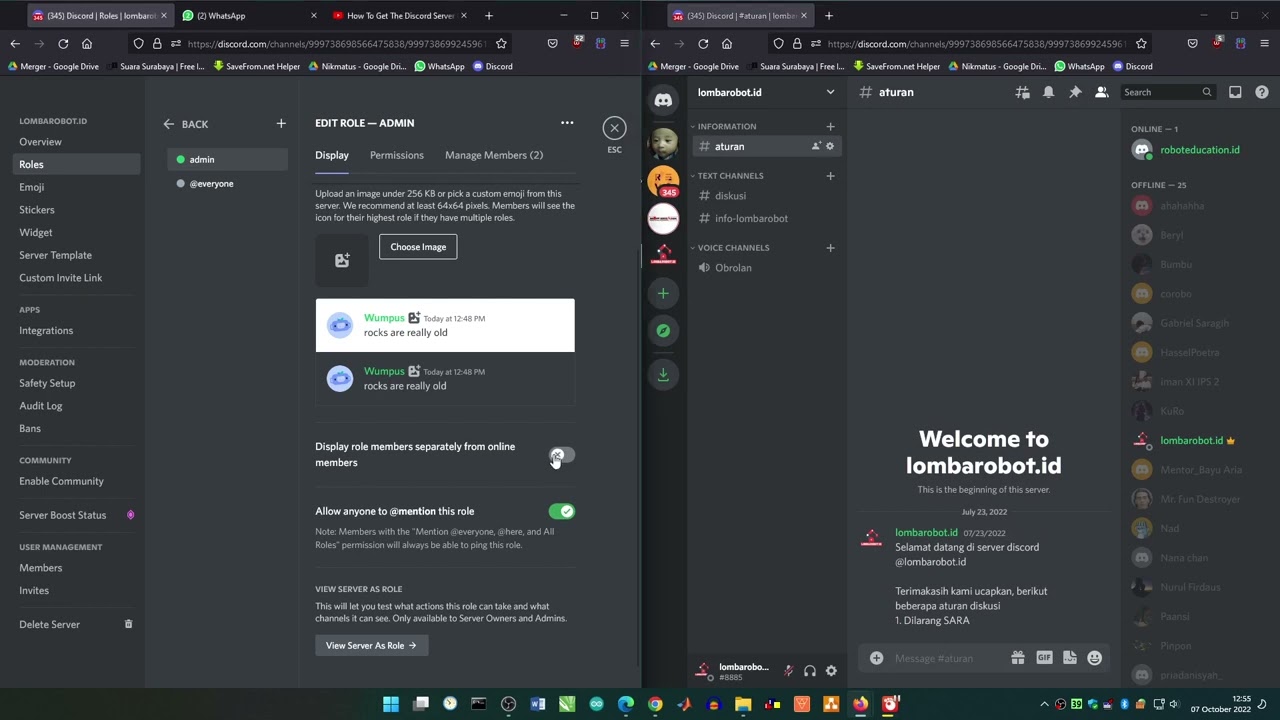Open Firefox on the taskbar
1280x720 pixels.
pos(860,704)
